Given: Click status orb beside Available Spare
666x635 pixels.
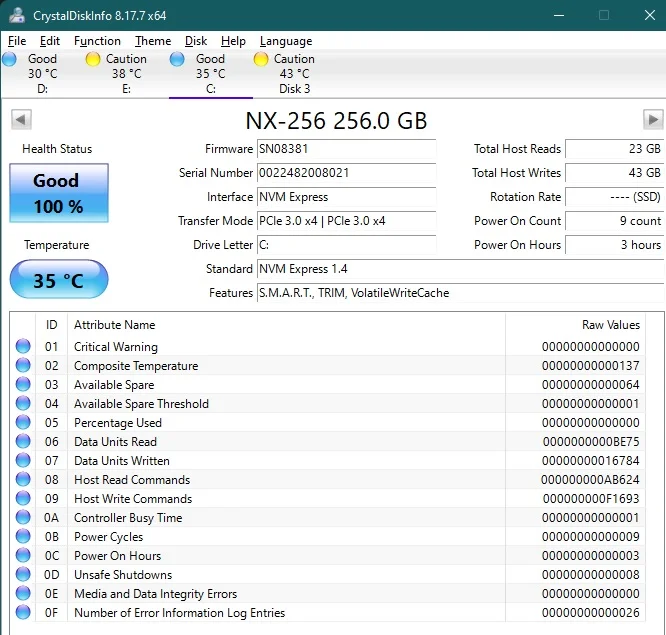Looking at the screenshot, I should point(23,385).
